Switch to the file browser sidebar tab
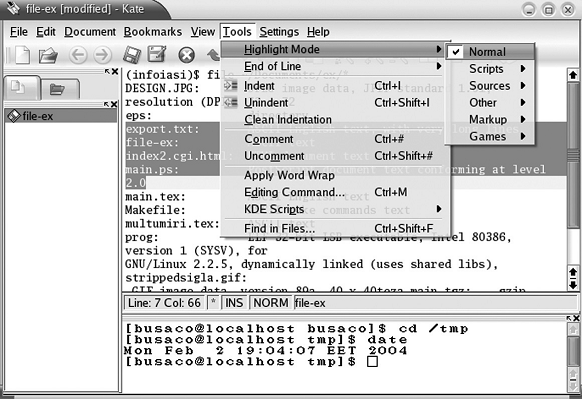 59,89
